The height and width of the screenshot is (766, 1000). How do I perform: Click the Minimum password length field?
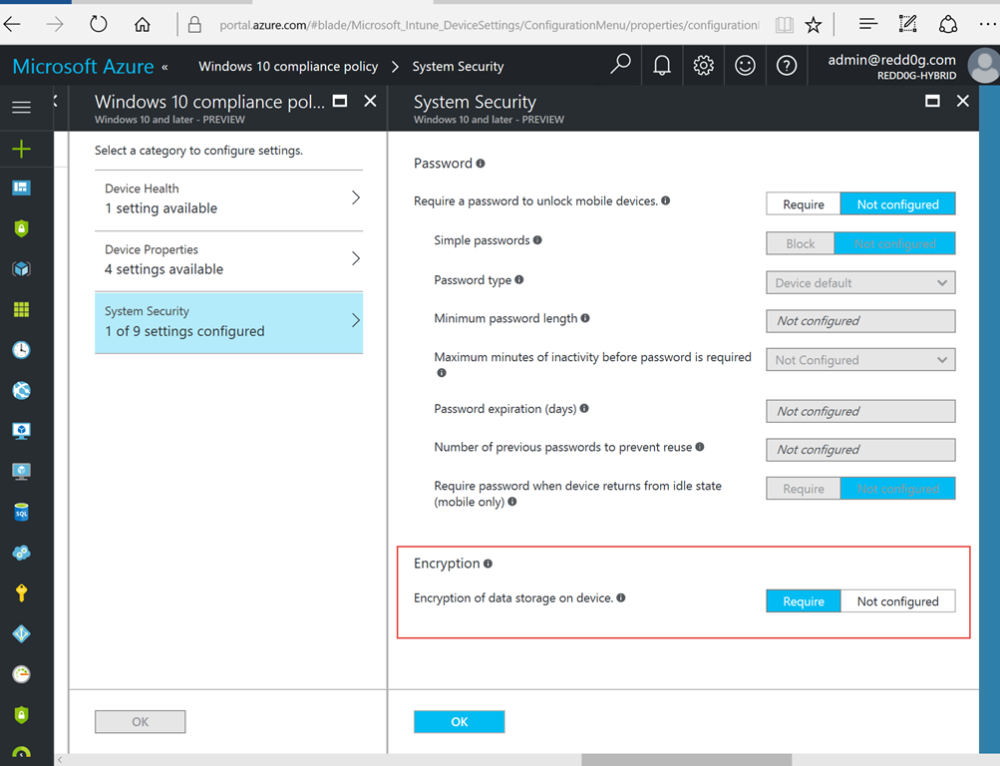coord(860,321)
